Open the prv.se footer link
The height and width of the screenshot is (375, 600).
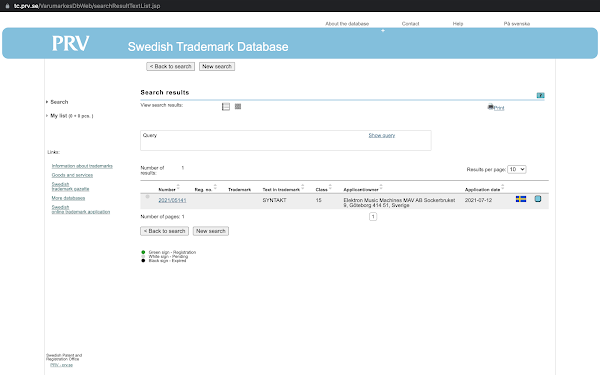(61, 365)
